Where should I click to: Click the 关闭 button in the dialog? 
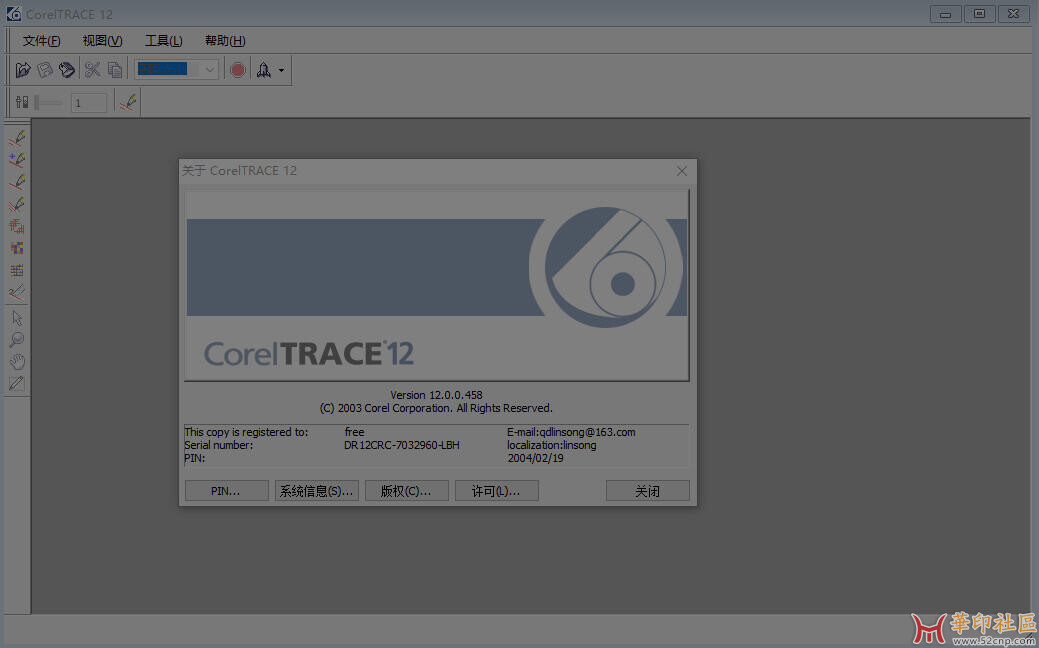647,491
